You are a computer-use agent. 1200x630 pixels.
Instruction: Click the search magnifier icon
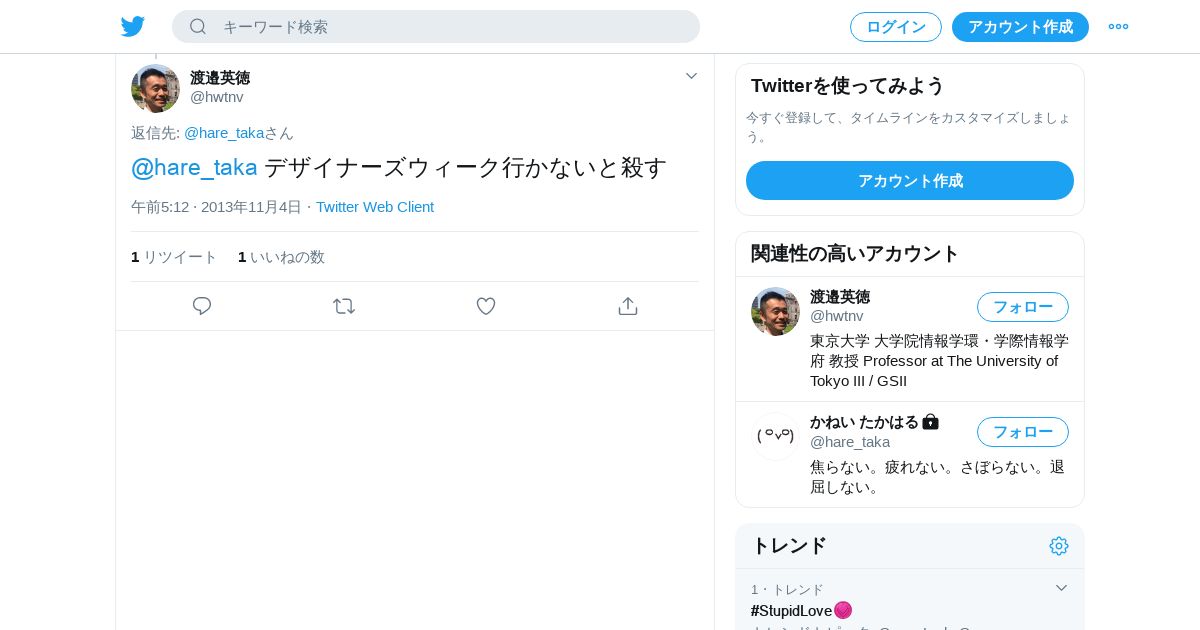click(198, 27)
